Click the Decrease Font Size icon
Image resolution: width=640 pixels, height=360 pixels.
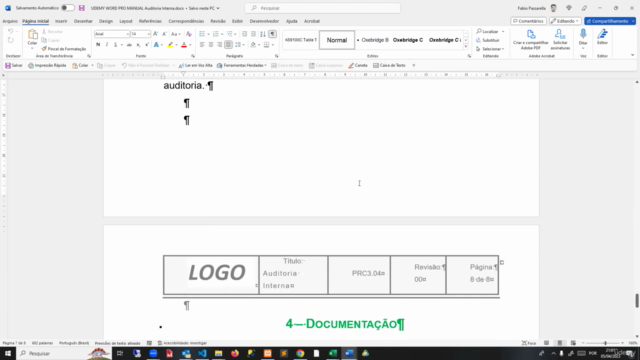pyautogui.click(x=164, y=34)
